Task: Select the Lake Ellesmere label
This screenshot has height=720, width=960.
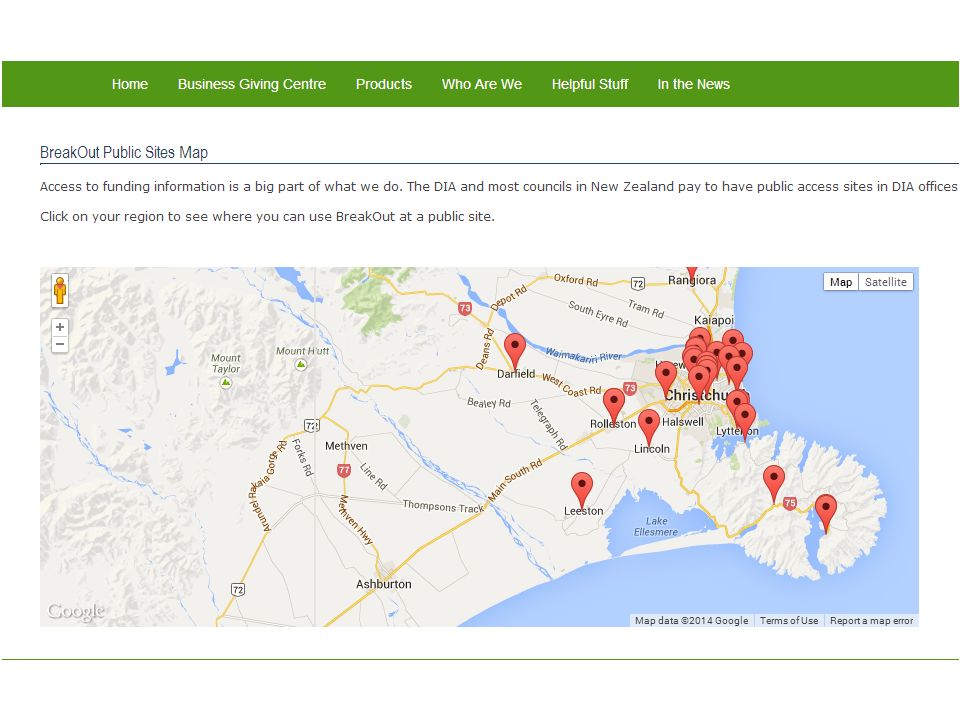Action: coord(656,527)
